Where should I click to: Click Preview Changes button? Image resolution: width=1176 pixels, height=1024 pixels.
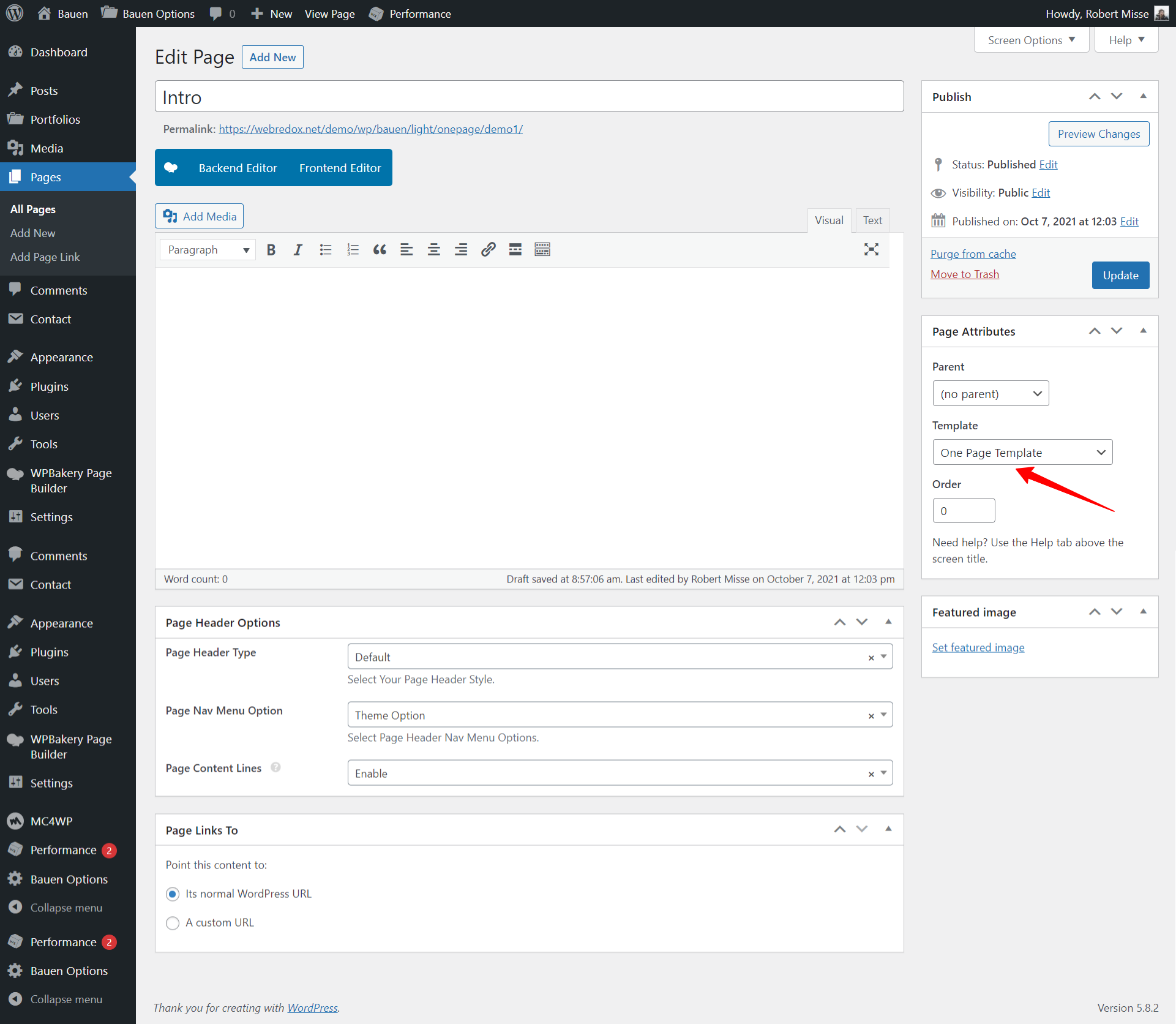(x=1098, y=134)
